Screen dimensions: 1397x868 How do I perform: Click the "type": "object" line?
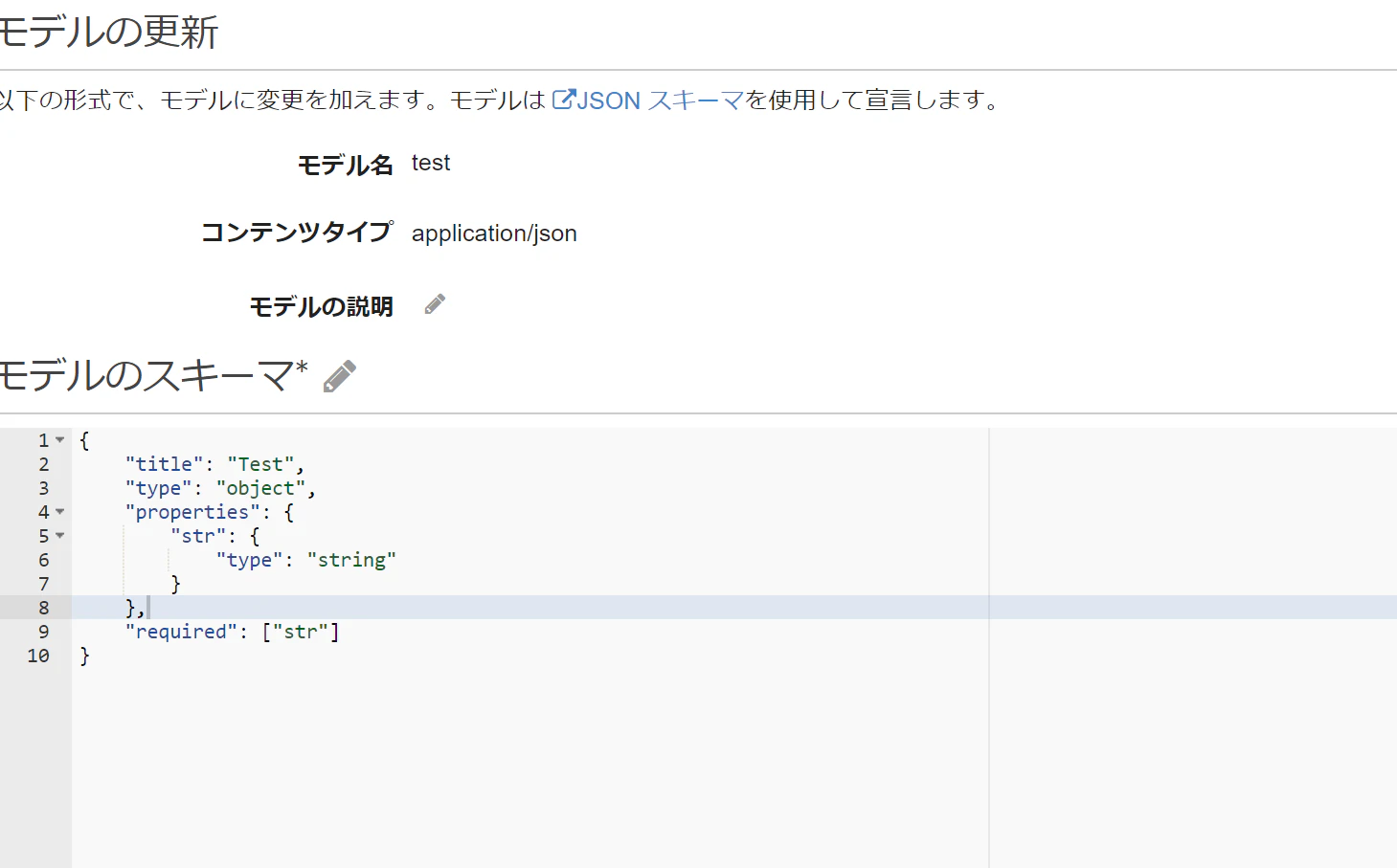coord(220,488)
